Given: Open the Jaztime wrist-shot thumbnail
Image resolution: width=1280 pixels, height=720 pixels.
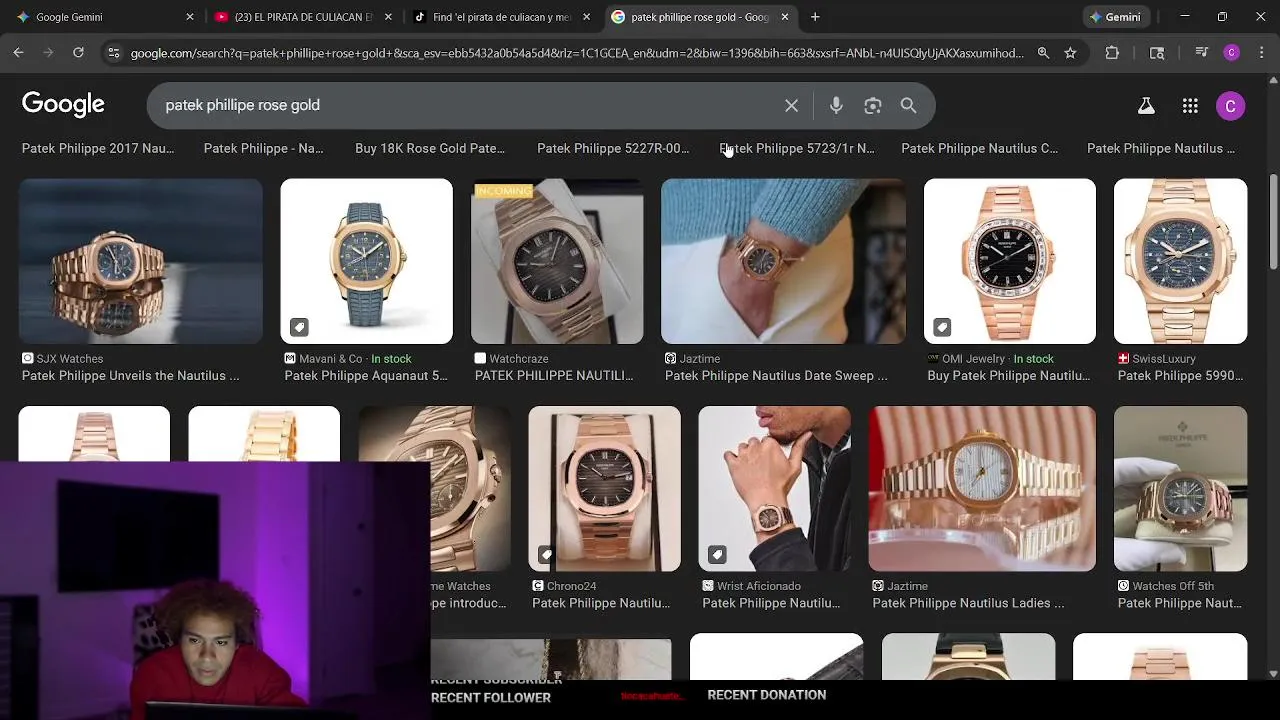Looking at the screenshot, I should pos(783,261).
